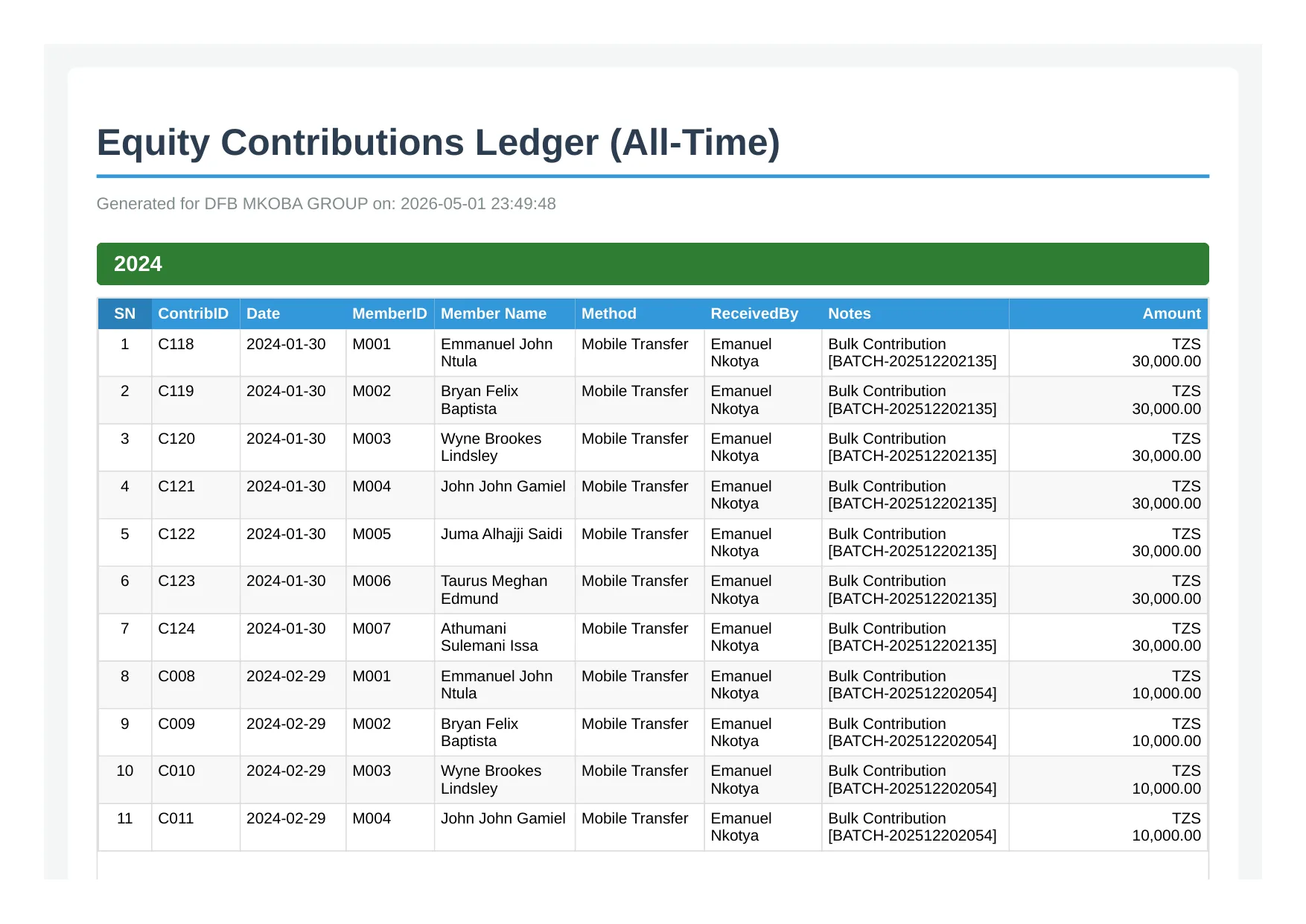Click TZS 30,000.00 amount in row C120
1306x924 pixels.
click(x=1167, y=447)
